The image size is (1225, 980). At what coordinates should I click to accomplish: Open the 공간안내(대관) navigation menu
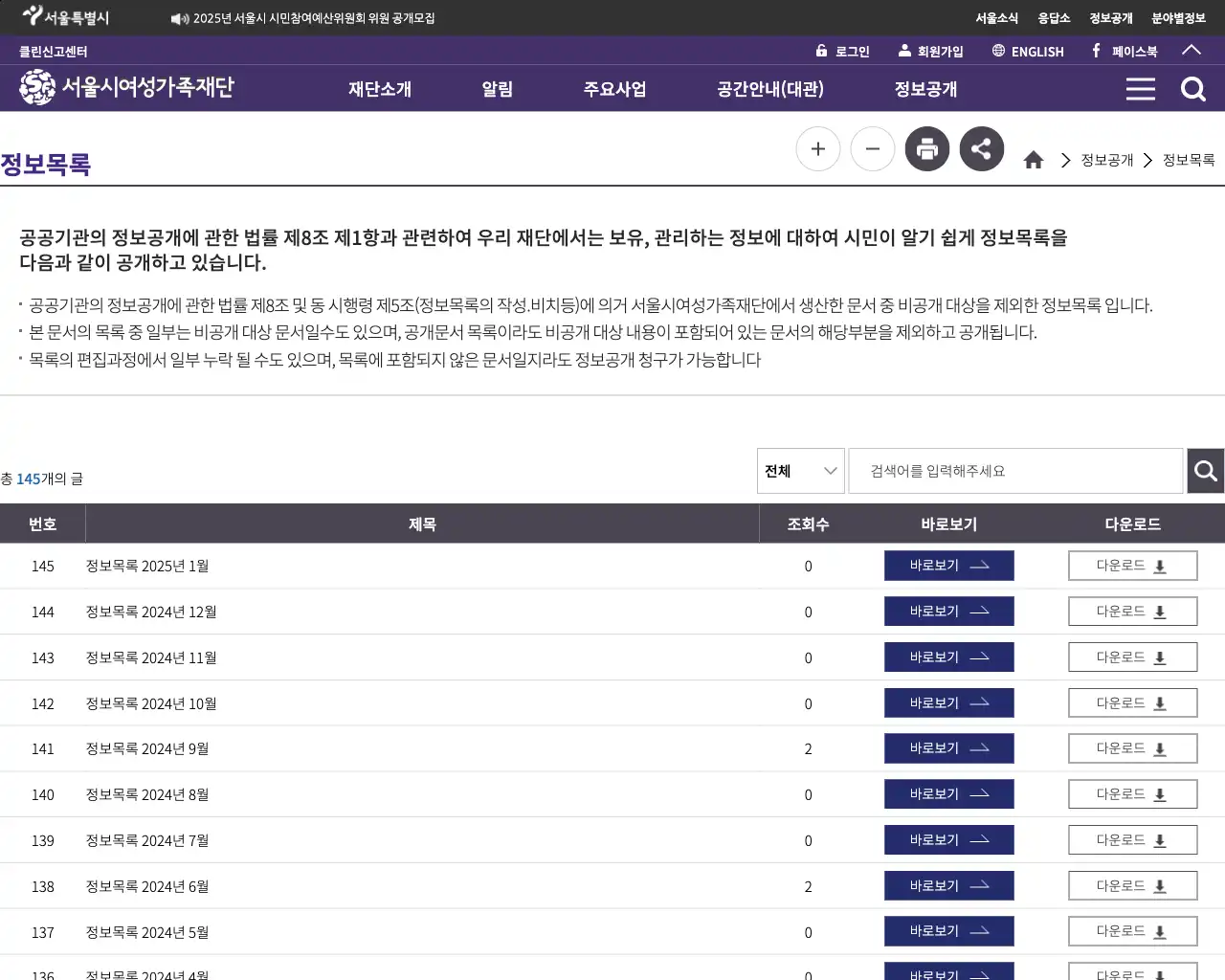pos(769,88)
